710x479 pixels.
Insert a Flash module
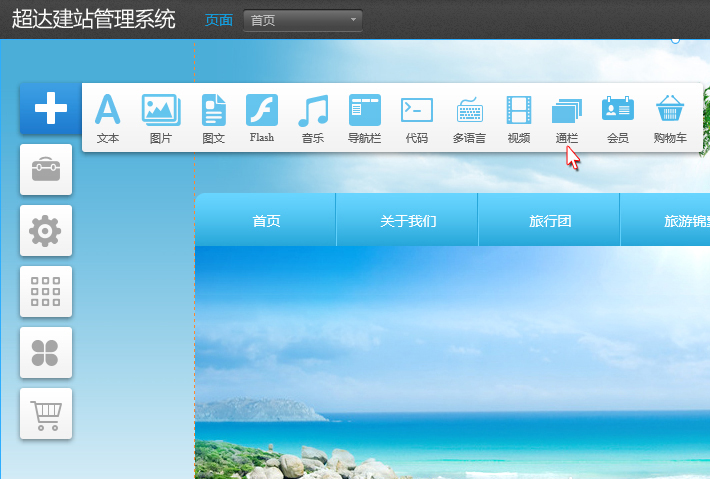click(x=262, y=119)
